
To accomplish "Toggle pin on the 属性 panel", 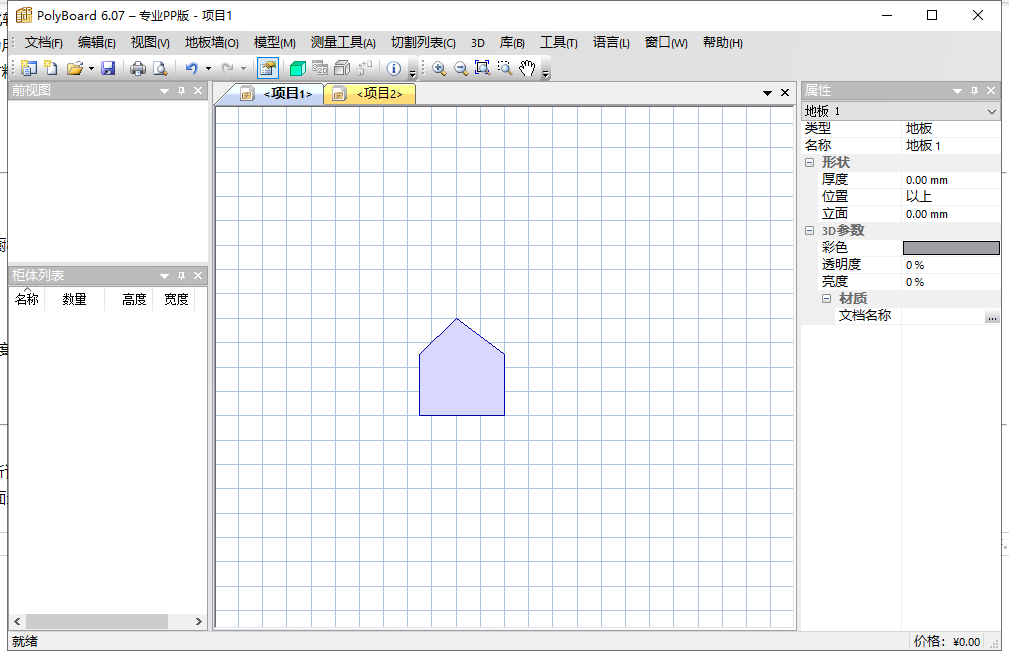I will click(974, 91).
